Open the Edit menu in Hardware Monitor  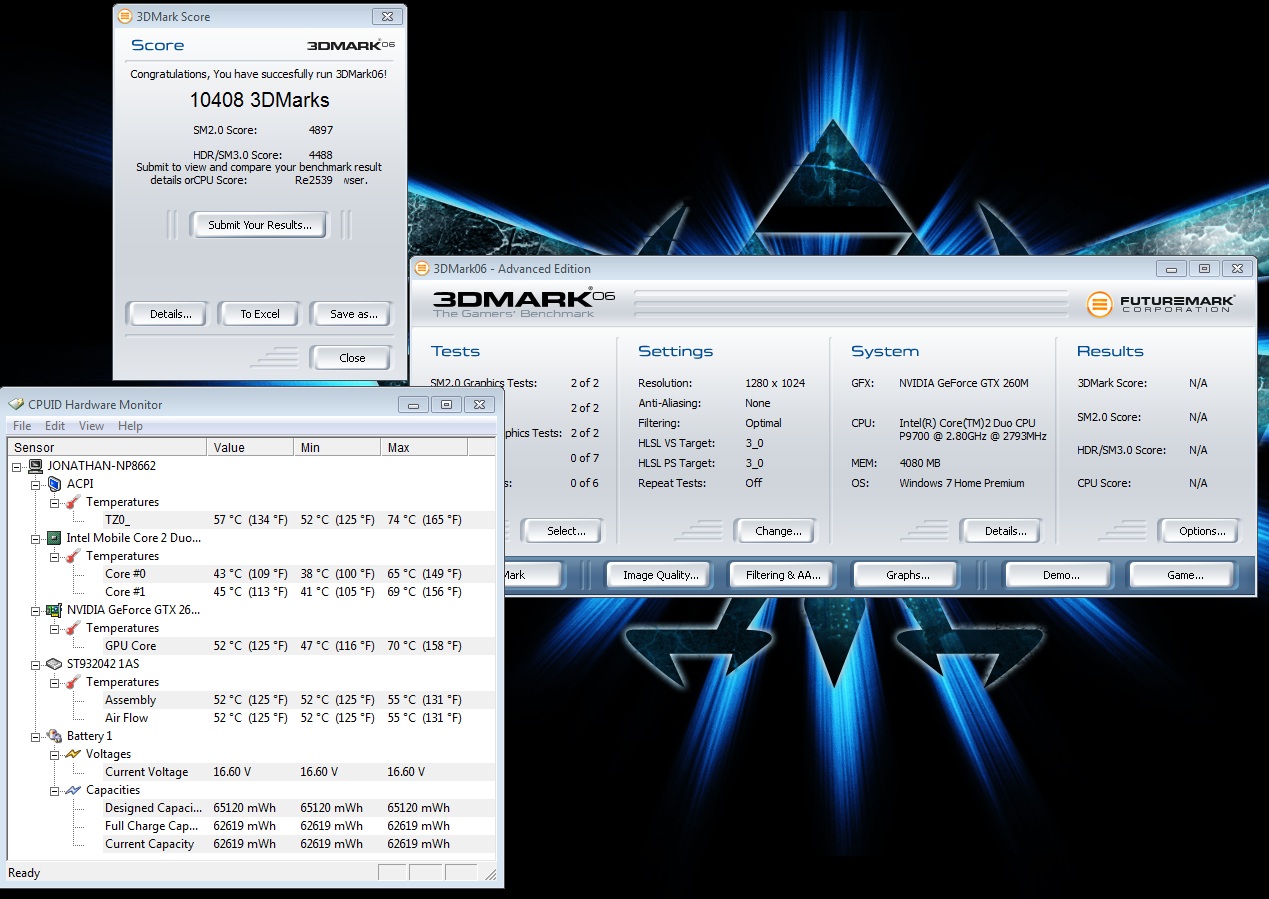(x=55, y=426)
